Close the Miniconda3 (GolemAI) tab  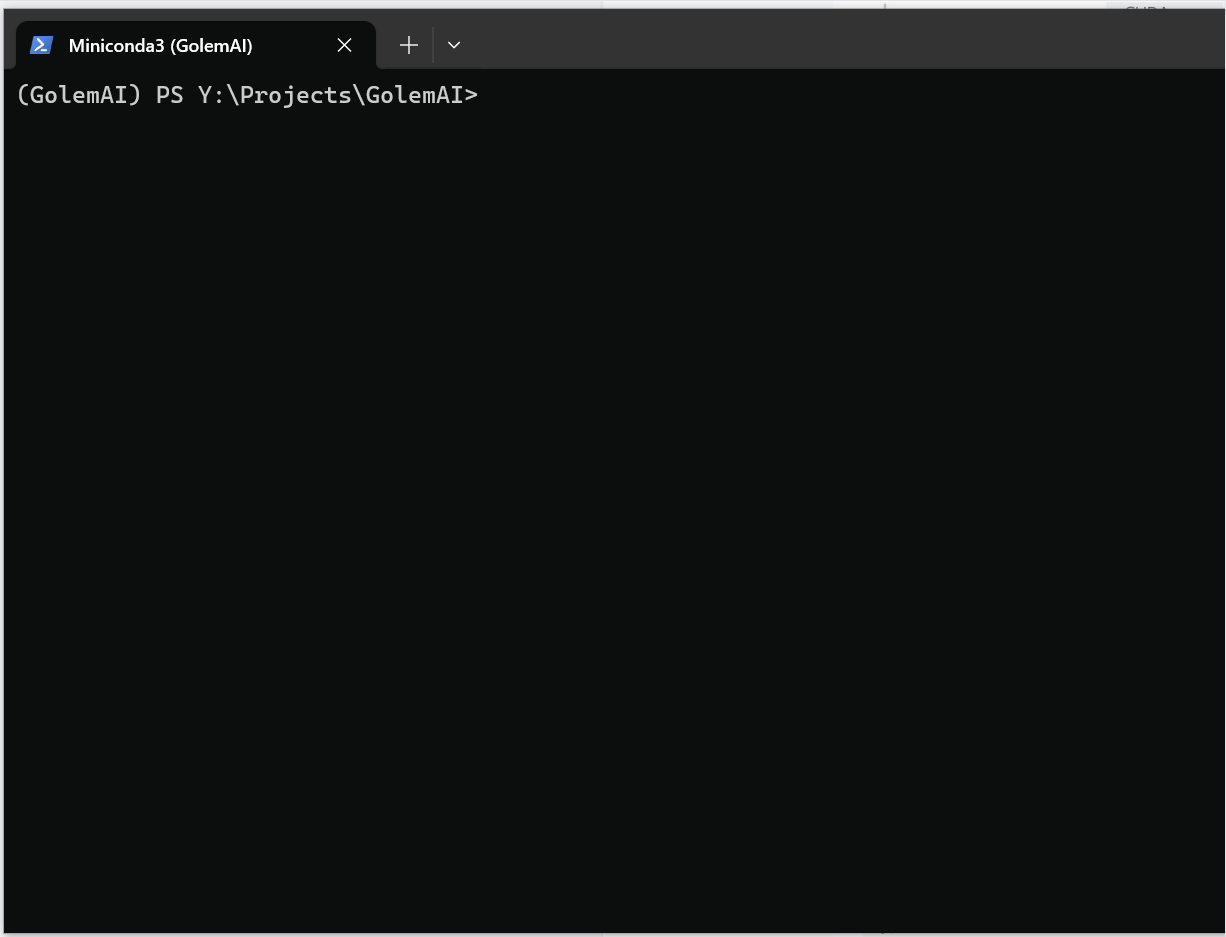pyautogui.click(x=344, y=45)
